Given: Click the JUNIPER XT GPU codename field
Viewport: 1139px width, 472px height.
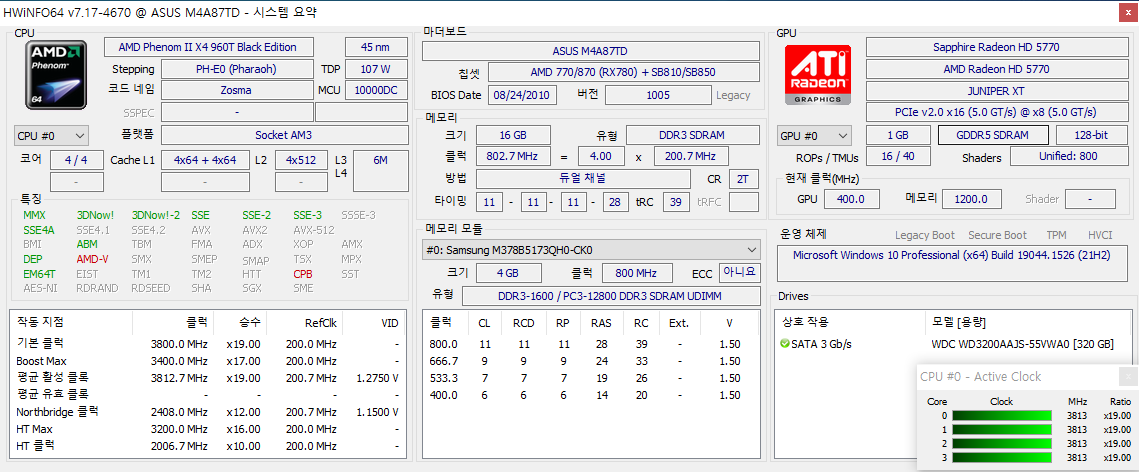Looking at the screenshot, I should 996,91.
